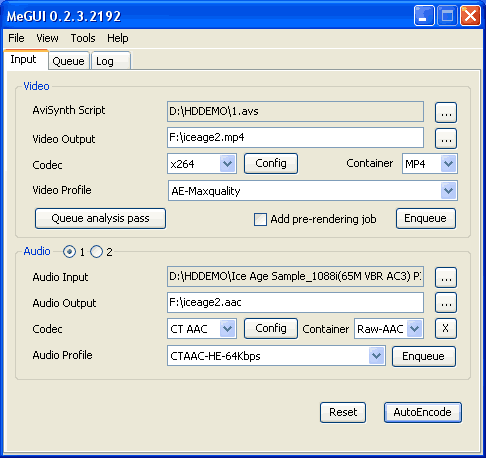Click the AutoEncode button
Screen dimensions: 486x458
423,412
